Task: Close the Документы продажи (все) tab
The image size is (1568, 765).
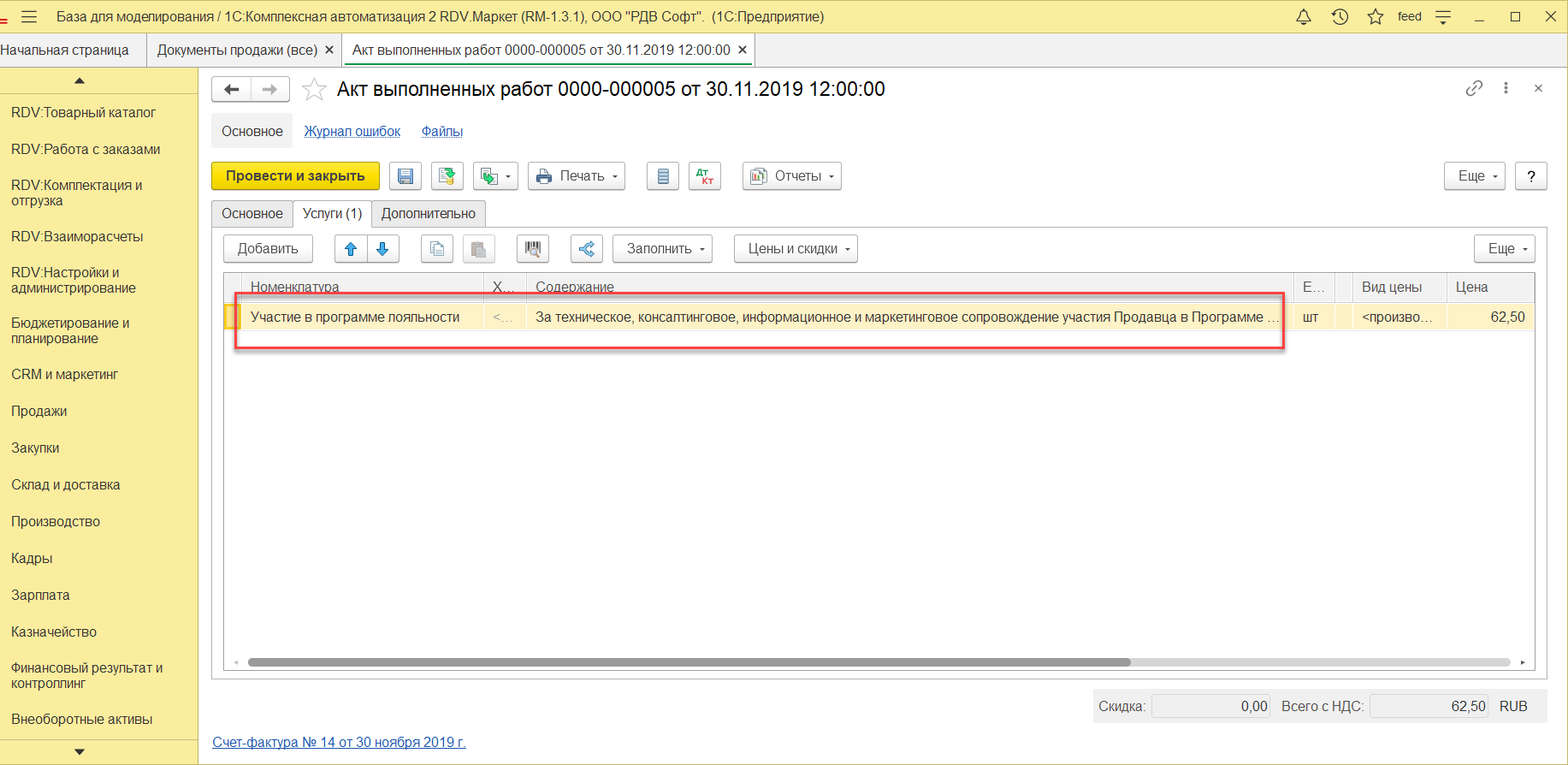Action: point(329,50)
